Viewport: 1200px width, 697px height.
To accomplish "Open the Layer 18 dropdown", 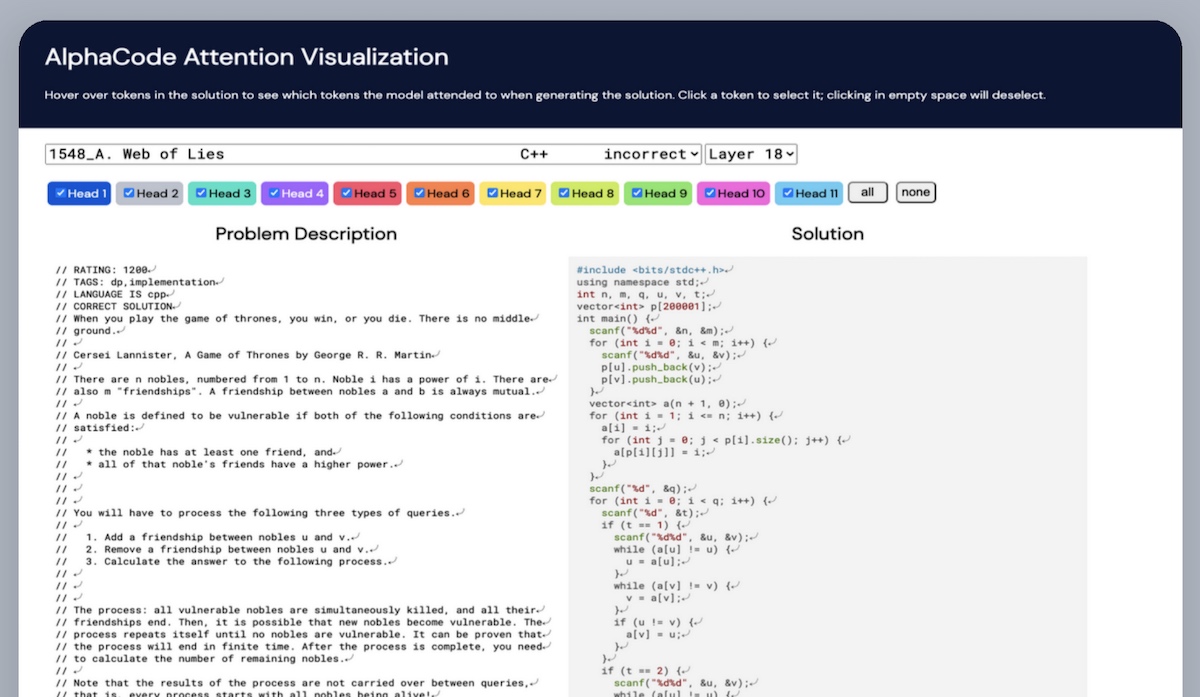I will [x=751, y=154].
